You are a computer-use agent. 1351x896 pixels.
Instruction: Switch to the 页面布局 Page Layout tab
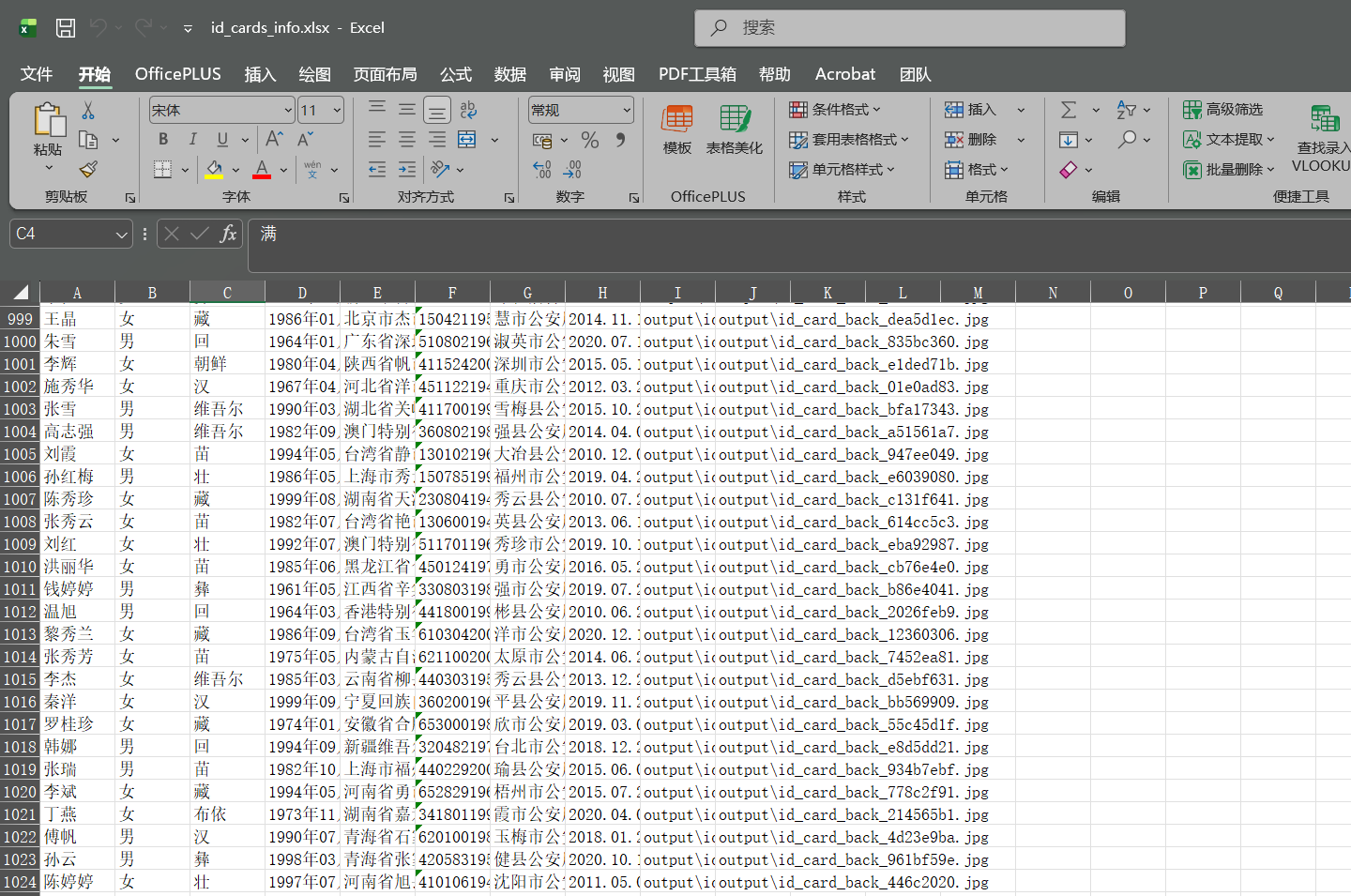pyautogui.click(x=385, y=74)
